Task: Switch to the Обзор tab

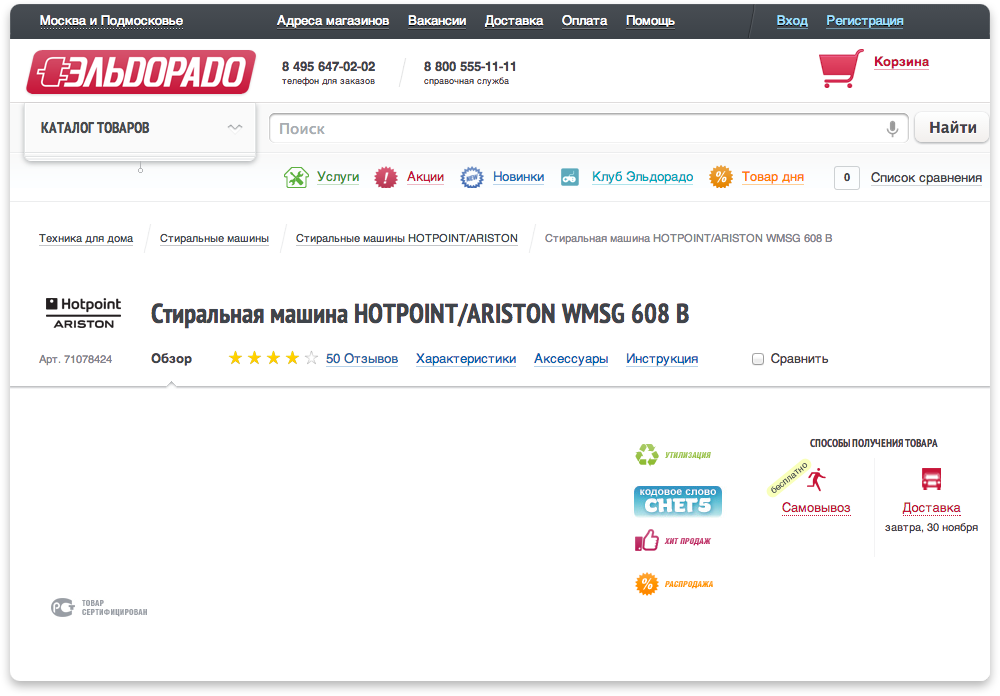Action: point(171,359)
